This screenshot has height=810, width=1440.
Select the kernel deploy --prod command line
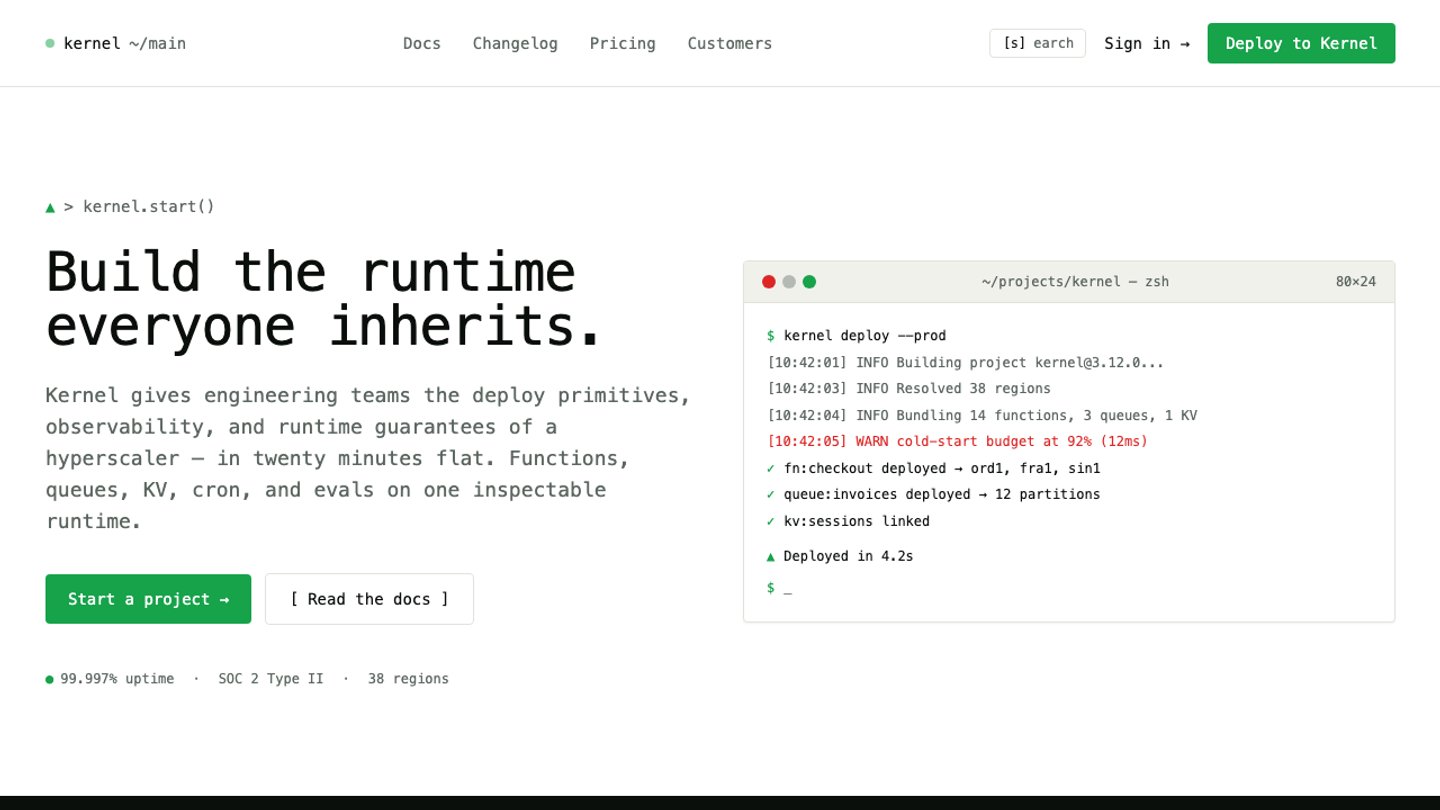[856, 336]
